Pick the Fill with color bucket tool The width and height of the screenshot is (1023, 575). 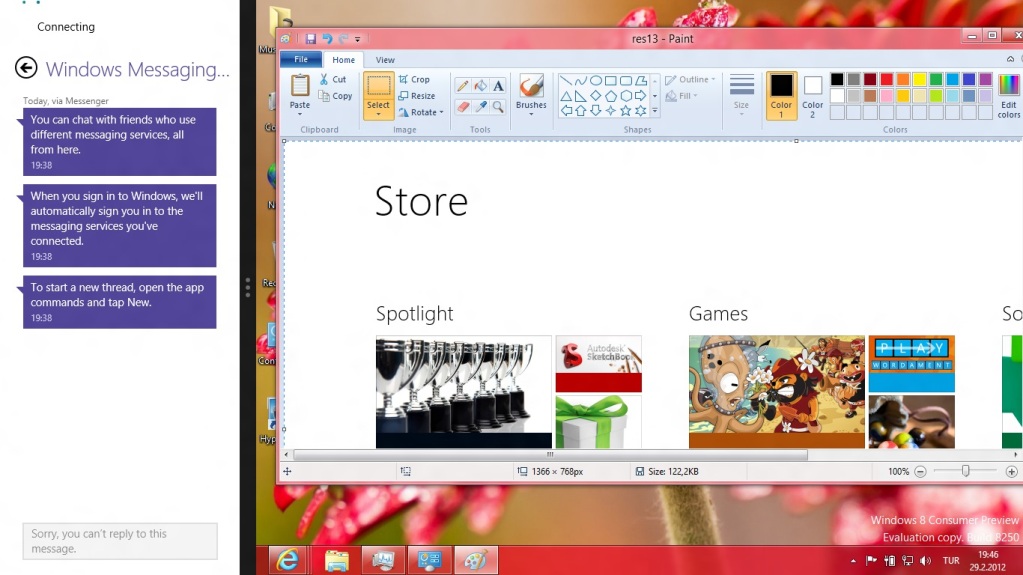coord(480,86)
